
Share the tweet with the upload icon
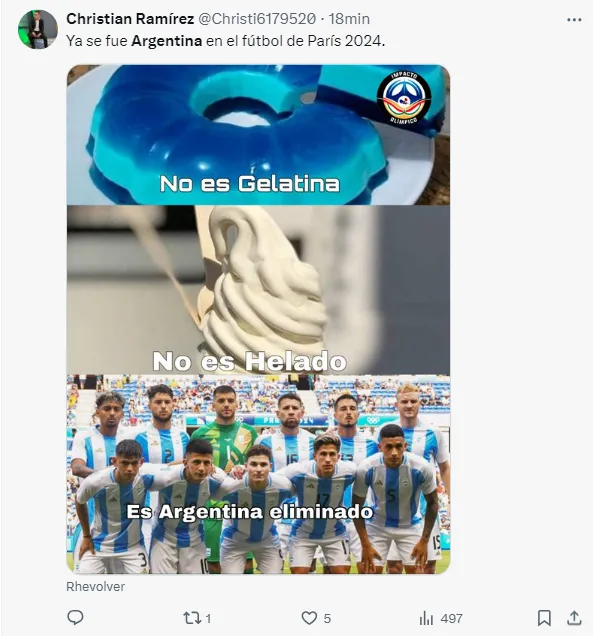(574, 618)
